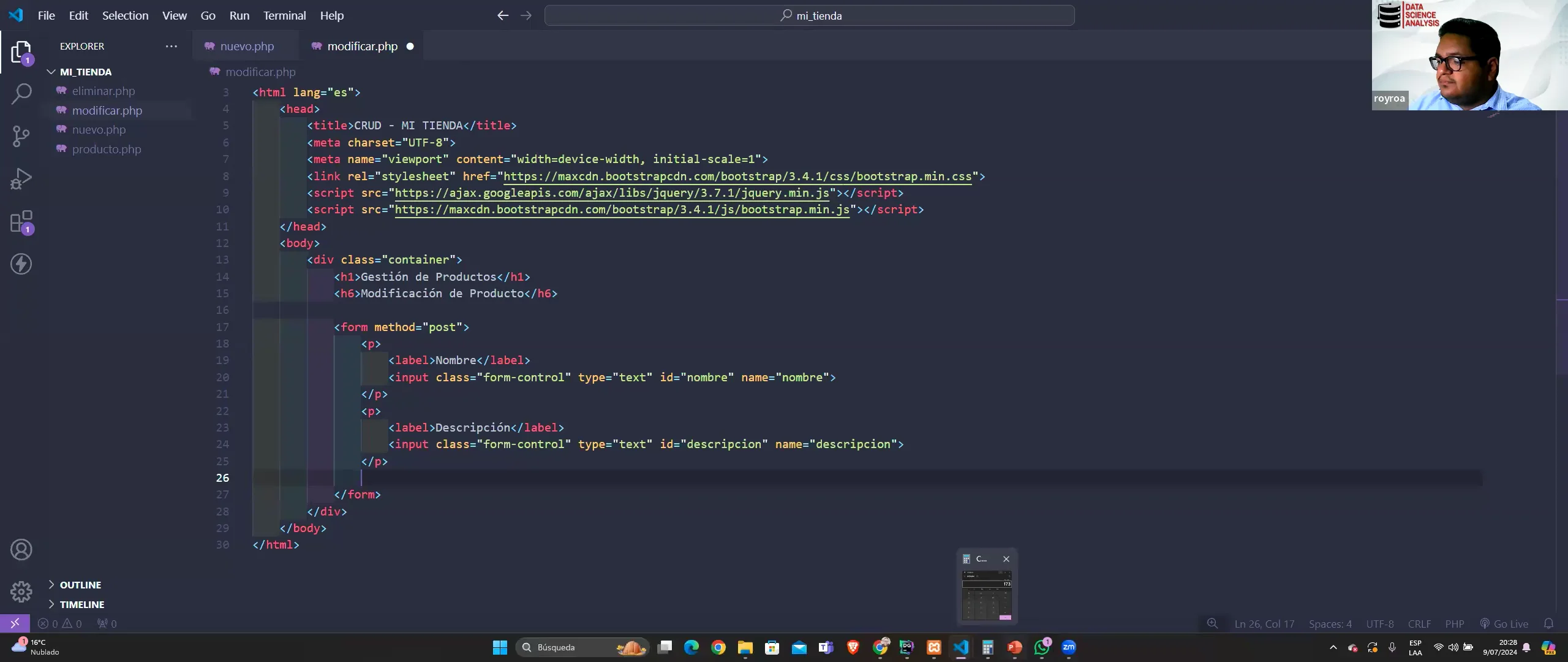The image size is (1568, 662).
Task: Collapse the MI_TIENDA folder in Explorer
Action: (x=51, y=72)
